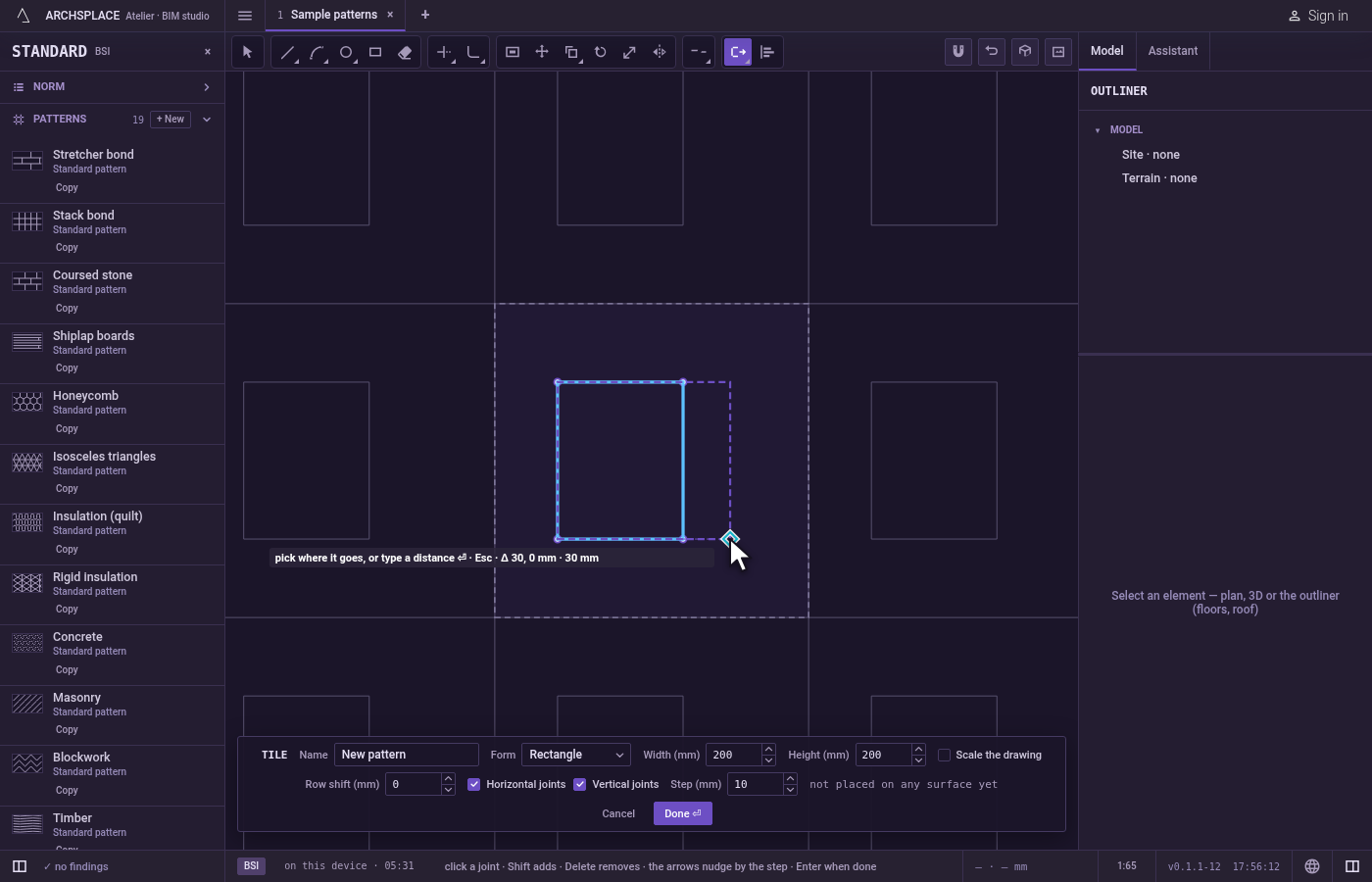Open the hamburger main menu
This screenshot has width=1372, height=882.
(245, 15)
